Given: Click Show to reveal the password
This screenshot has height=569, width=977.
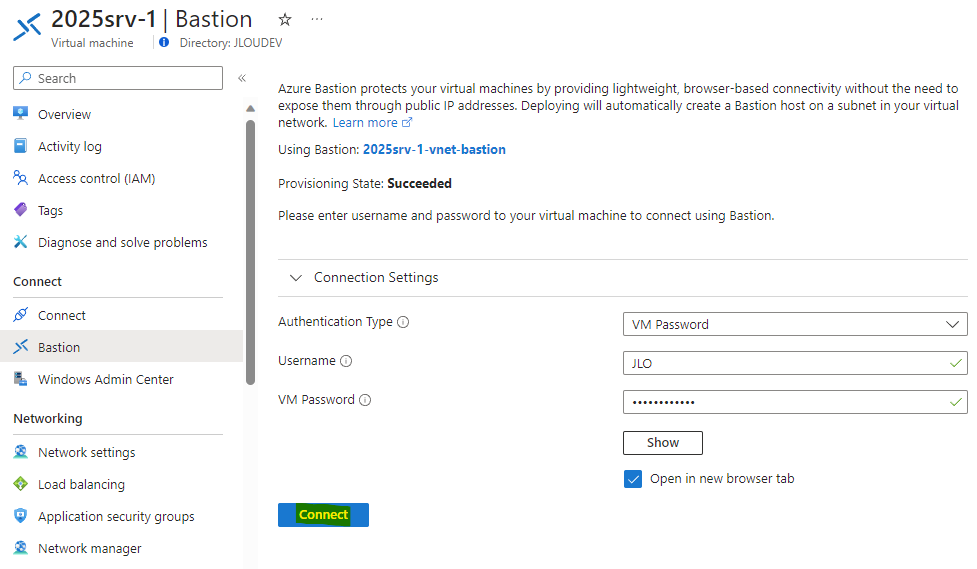Looking at the screenshot, I should click(663, 443).
